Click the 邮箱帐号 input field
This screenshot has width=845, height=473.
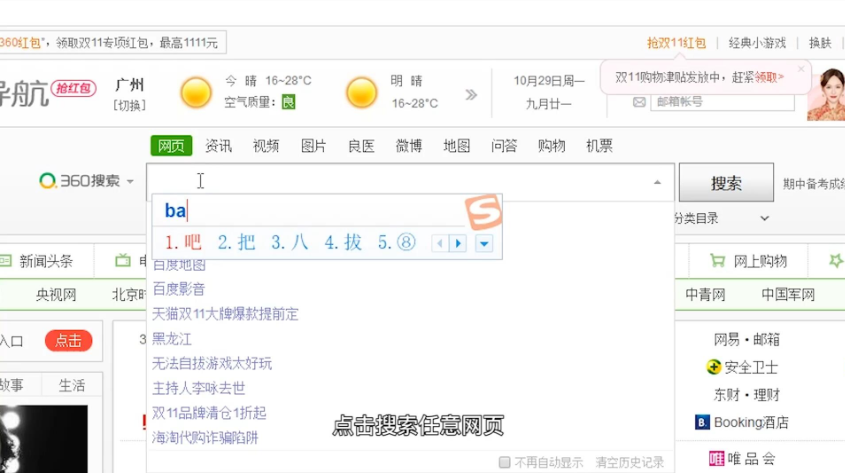tap(720, 102)
